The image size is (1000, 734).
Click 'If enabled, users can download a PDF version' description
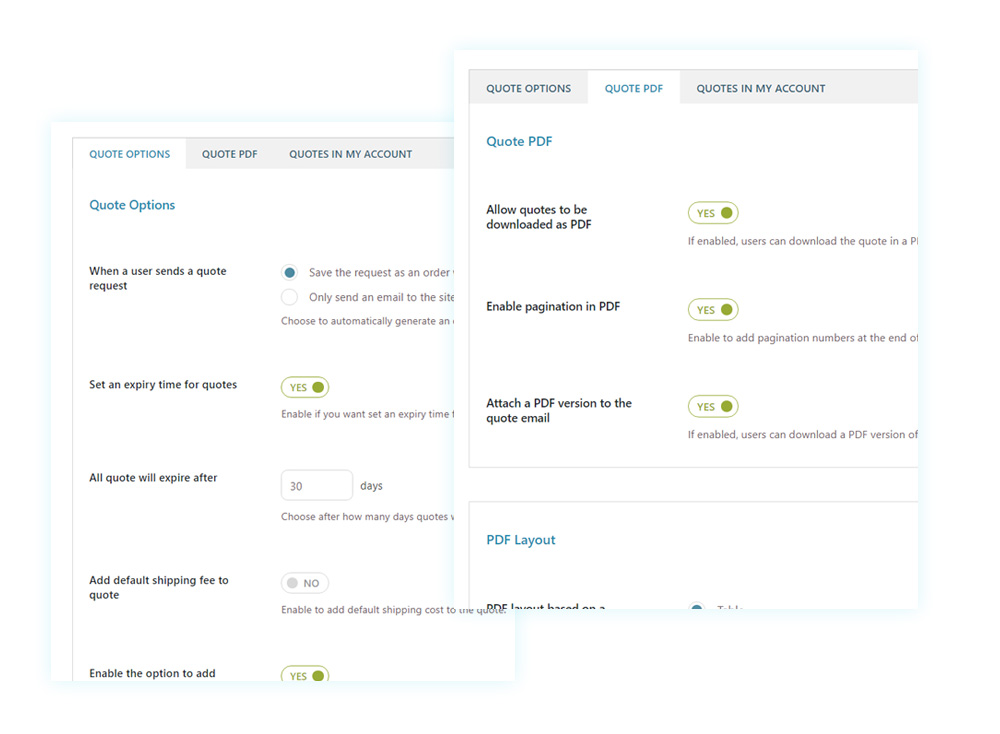point(803,434)
